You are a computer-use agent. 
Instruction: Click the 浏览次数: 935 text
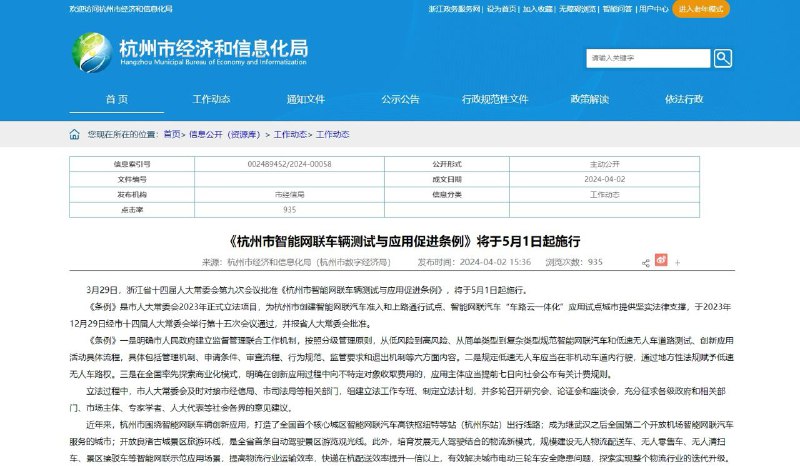573,262
